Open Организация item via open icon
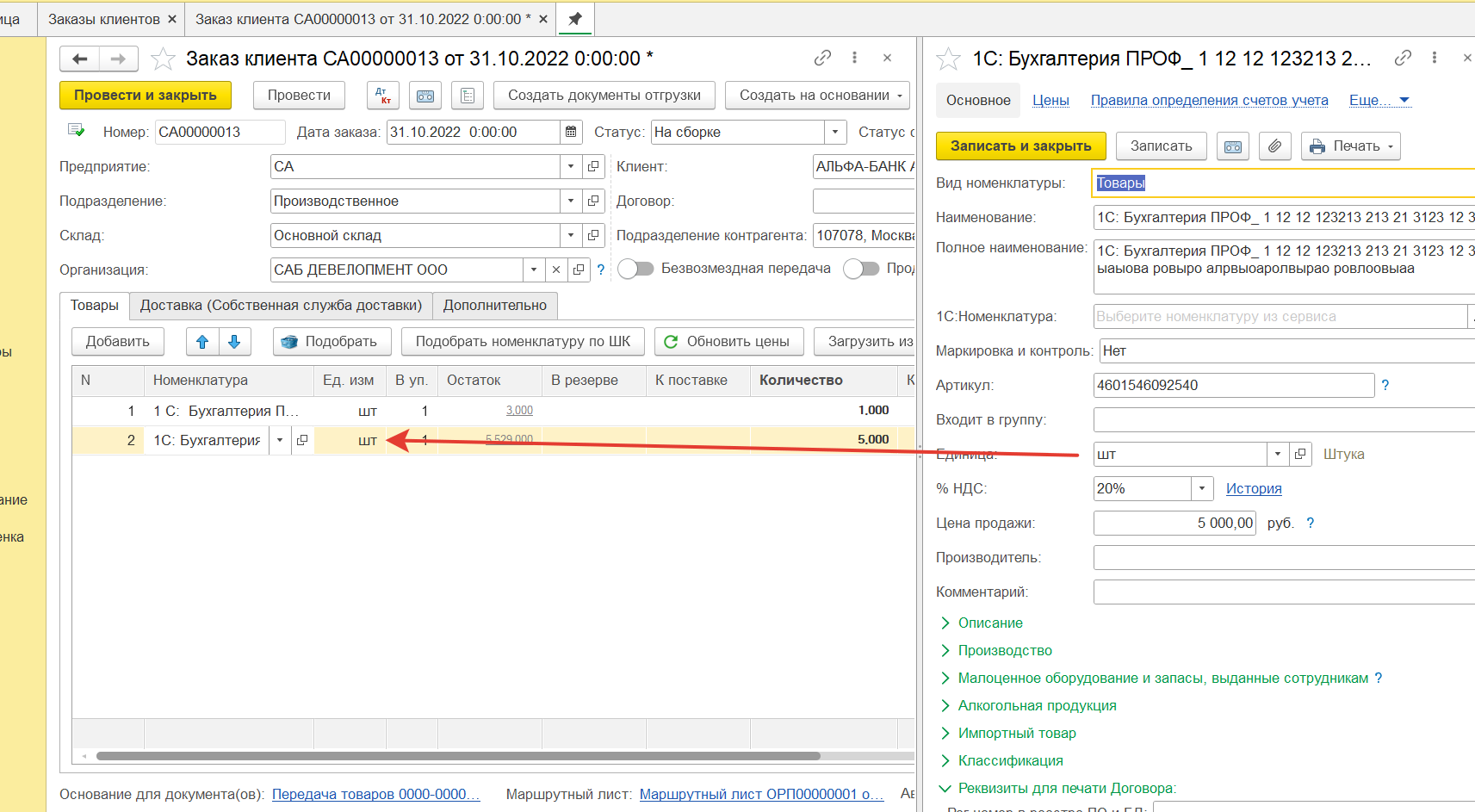The image size is (1475, 812). [579, 270]
